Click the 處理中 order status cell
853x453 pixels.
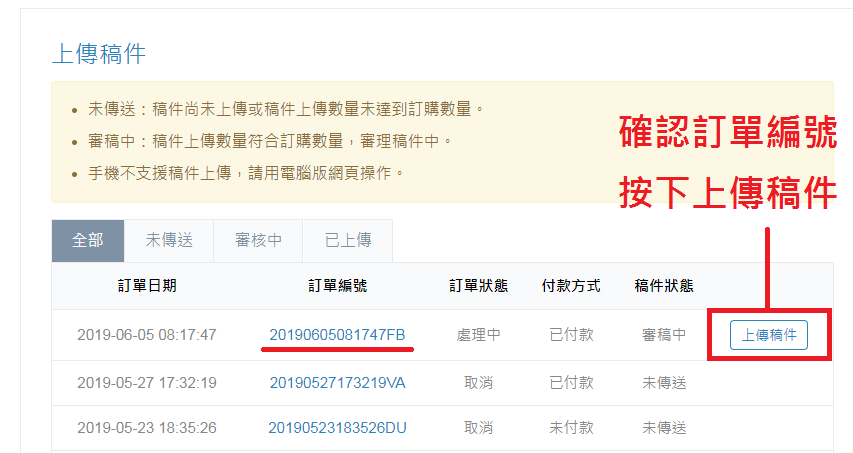[x=478, y=335]
